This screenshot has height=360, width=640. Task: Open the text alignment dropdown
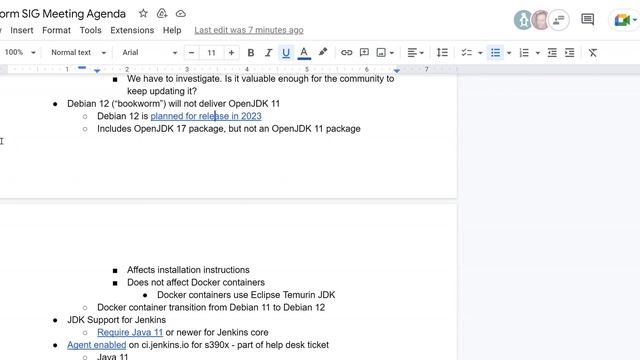pyautogui.click(x=416, y=52)
